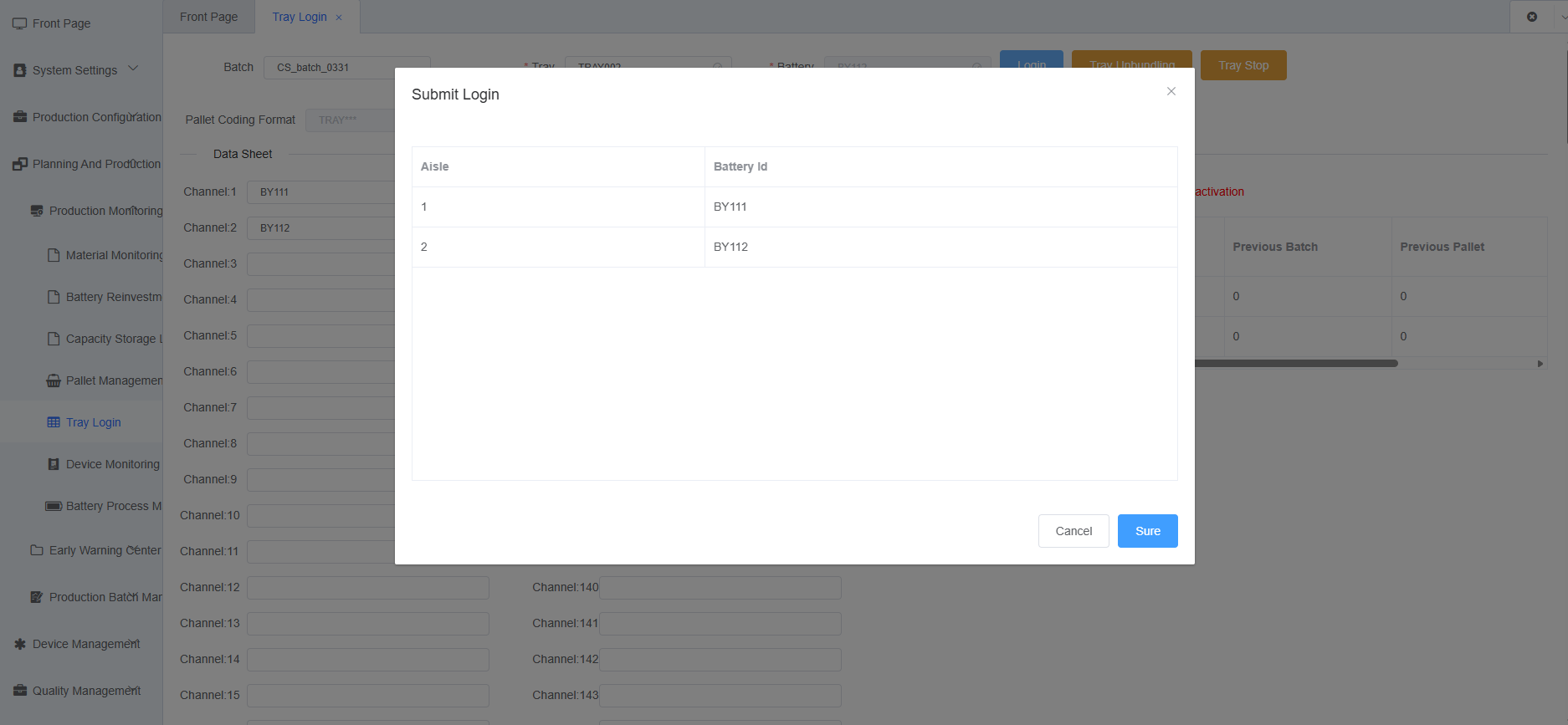Click the Submit Login dialog title
The image size is (1568, 725).
tap(455, 94)
